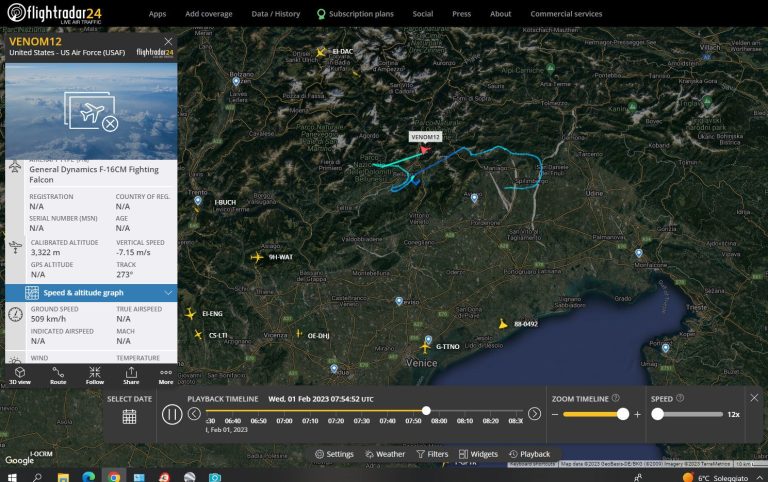Open the Subscription plans page
Screen dimensions: 768x482
point(355,14)
